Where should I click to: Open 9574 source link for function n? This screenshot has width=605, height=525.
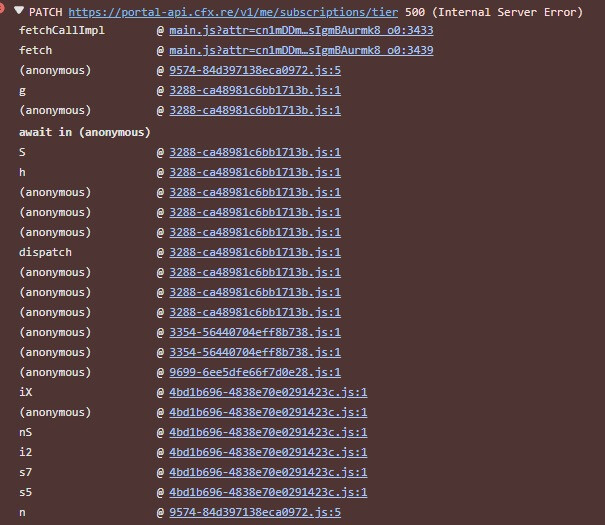tap(255, 512)
